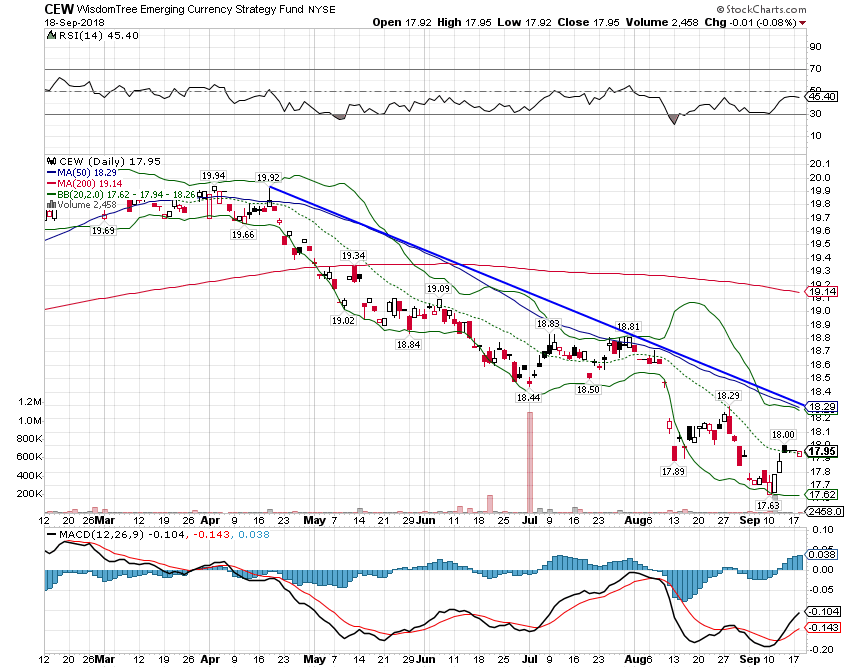Click the CEW (Daily) 17.95 legend text

(x=110, y=161)
